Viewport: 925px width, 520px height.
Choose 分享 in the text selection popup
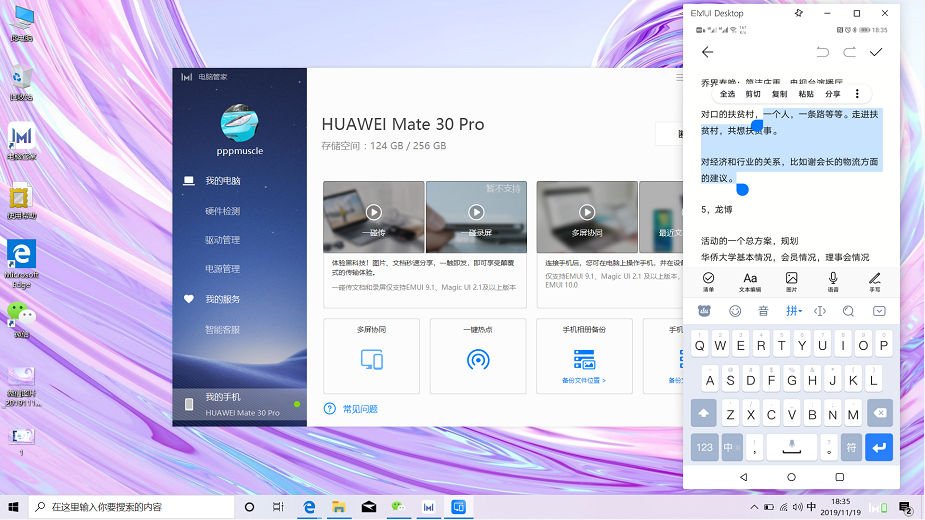[832, 94]
